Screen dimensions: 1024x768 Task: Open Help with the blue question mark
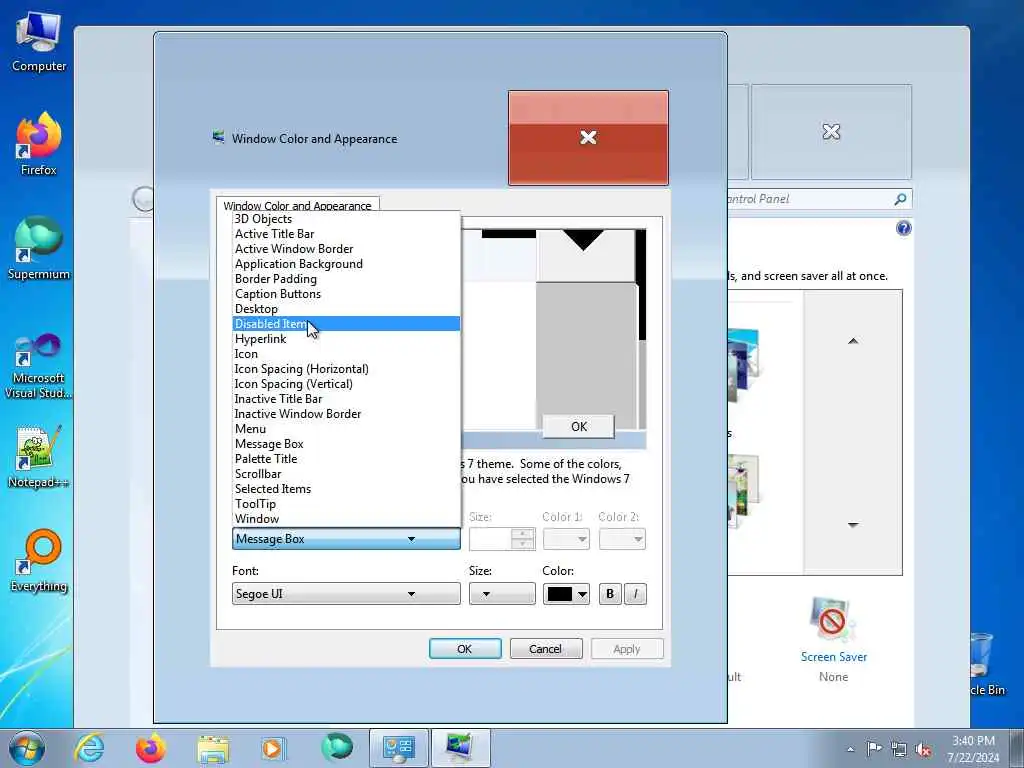tap(903, 228)
